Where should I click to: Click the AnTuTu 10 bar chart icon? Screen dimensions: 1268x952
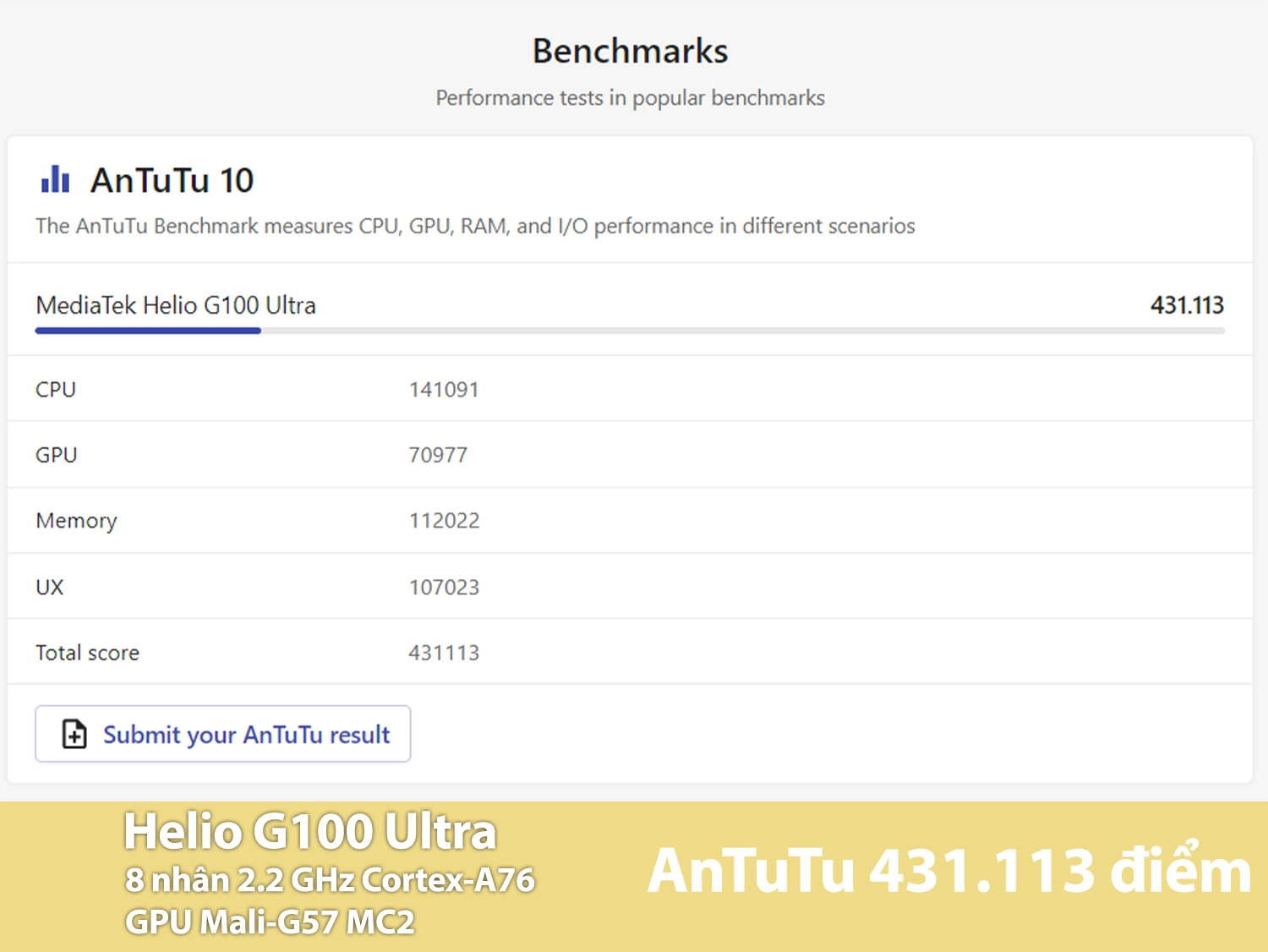(x=55, y=179)
